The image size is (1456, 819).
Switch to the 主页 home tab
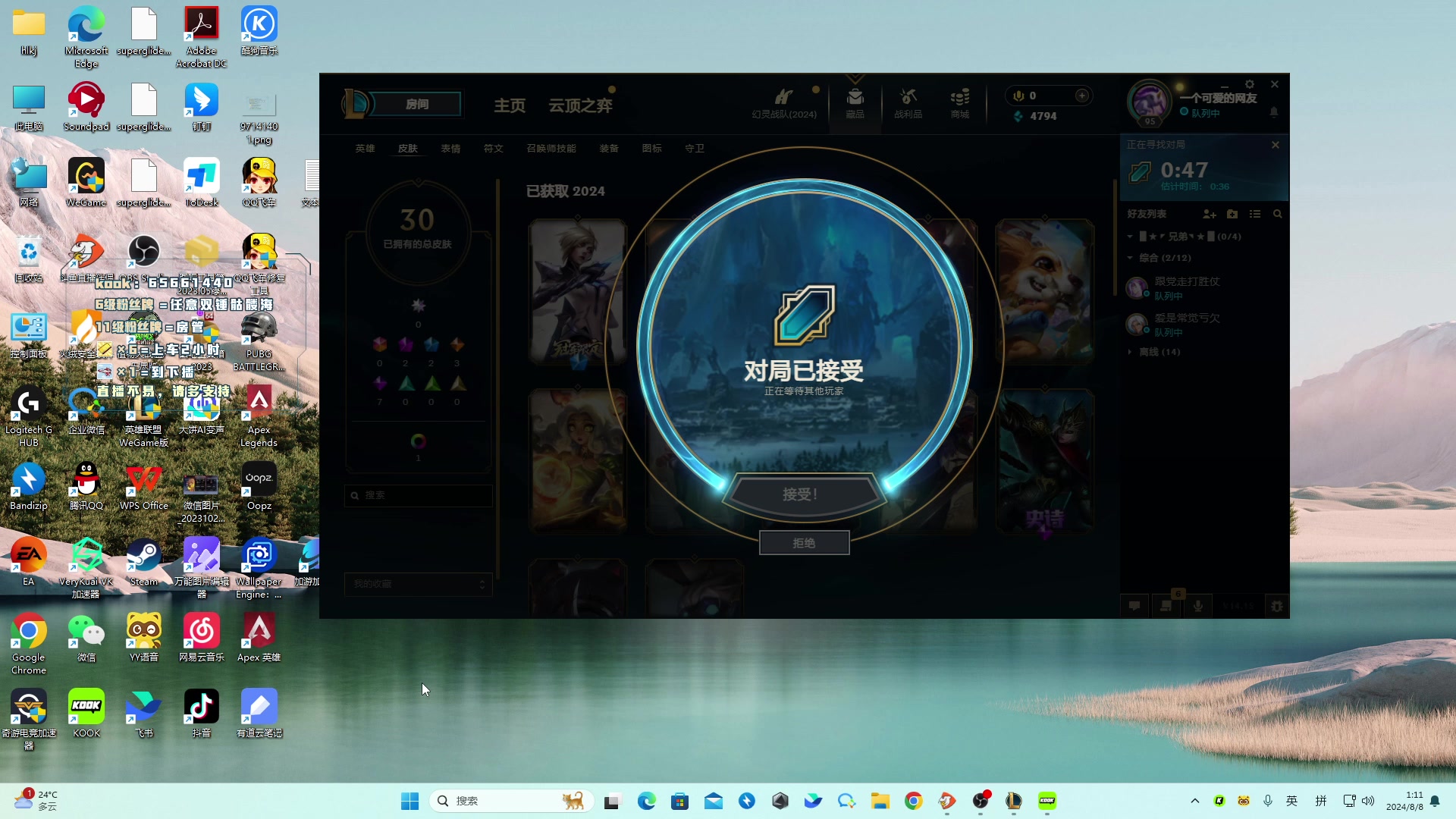pyautogui.click(x=510, y=105)
